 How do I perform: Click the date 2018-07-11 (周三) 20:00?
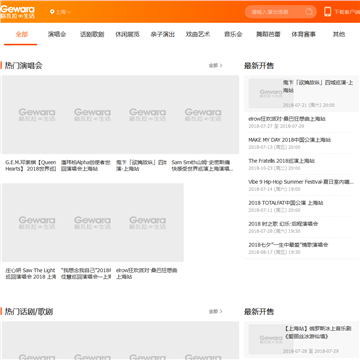[x=274, y=210]
